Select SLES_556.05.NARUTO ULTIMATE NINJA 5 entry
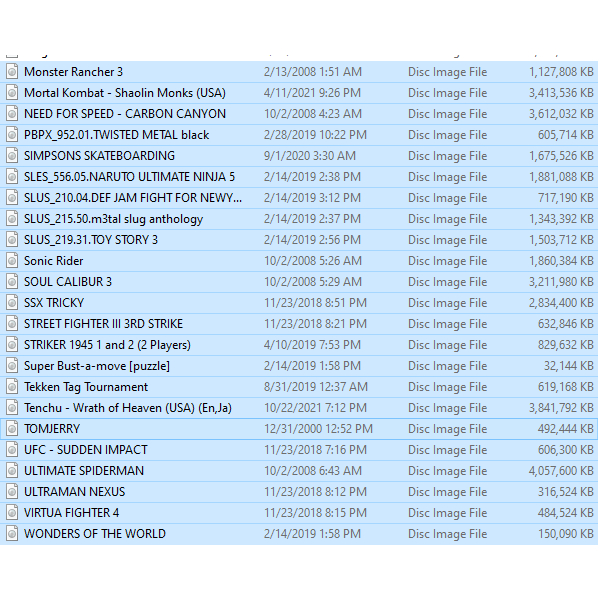Screen dimensions: 602x602 [129, 177]
